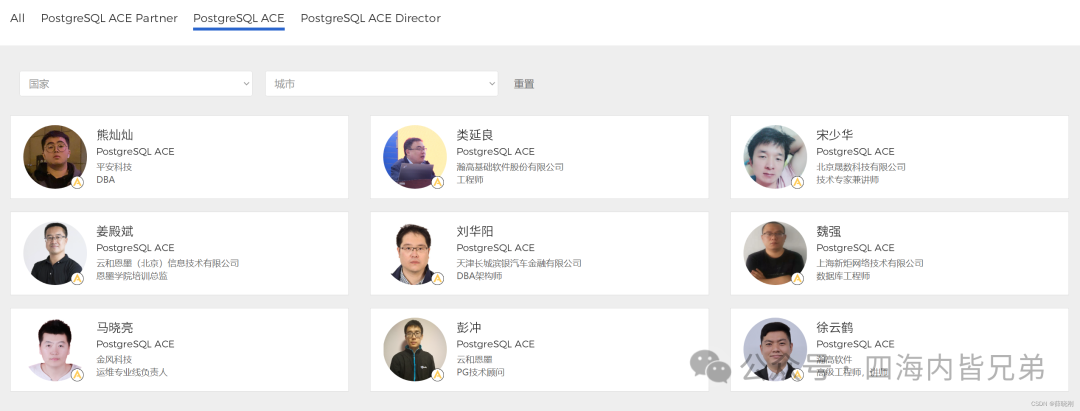Click the name 彭冲
The image size is (1080, 411).
pos(468,328)
